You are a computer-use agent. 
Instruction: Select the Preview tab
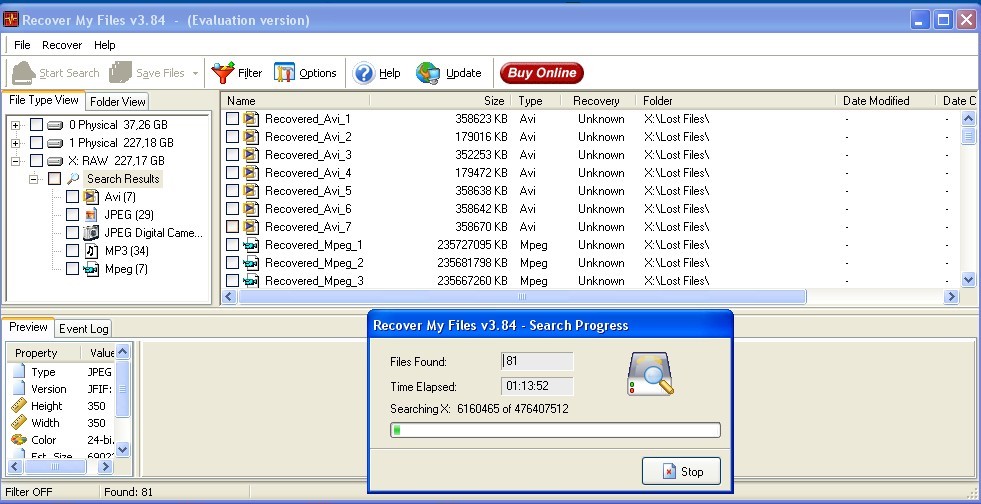28,327
